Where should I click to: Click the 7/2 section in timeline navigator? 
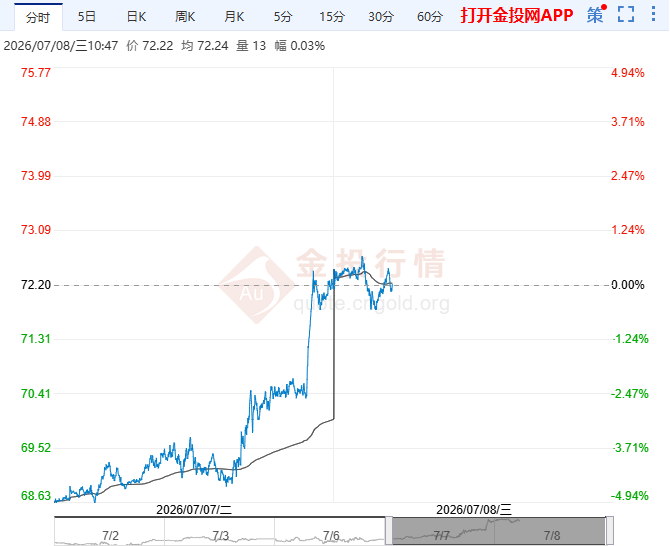coord(110,531)
